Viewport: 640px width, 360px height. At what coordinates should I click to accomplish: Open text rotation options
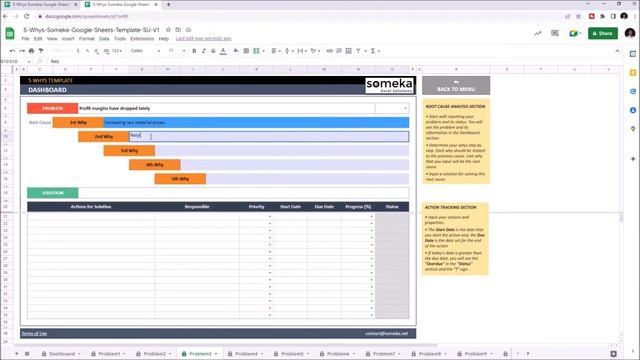click(x=315, y=51)
